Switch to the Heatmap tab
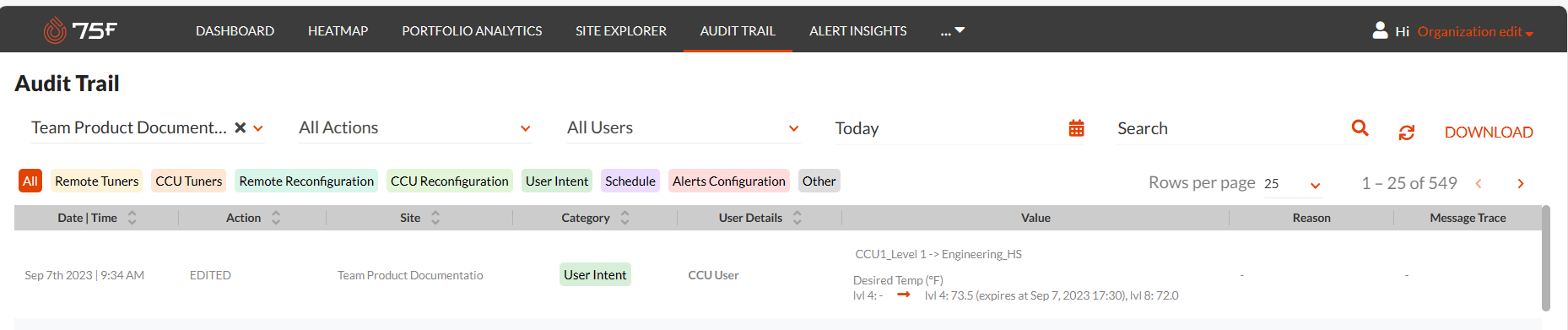The height and width of the screenshot is (330, 1568). 338,30
